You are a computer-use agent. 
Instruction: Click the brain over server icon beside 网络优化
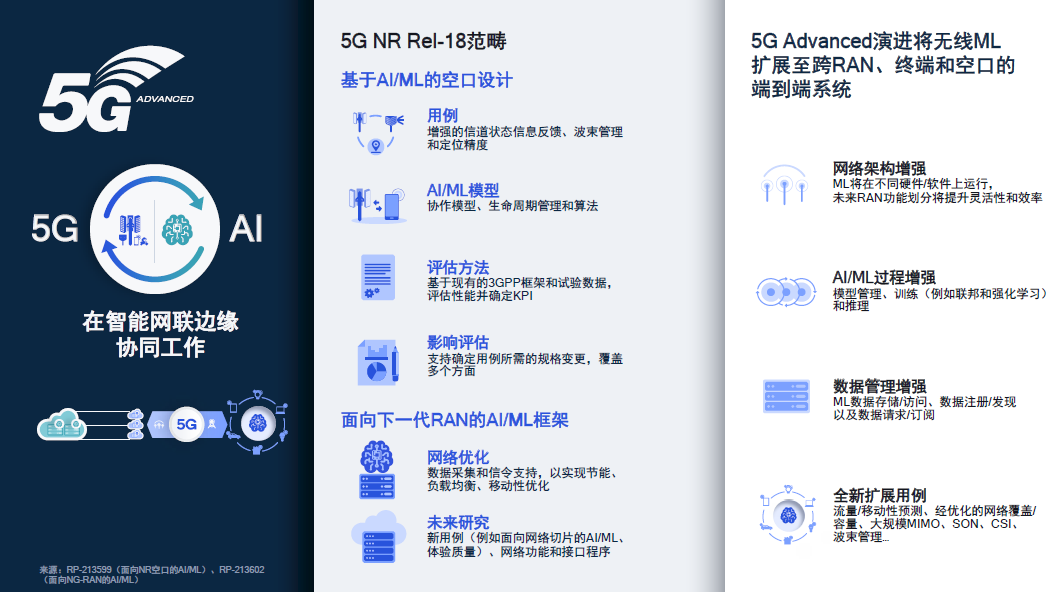click(377, 470)
